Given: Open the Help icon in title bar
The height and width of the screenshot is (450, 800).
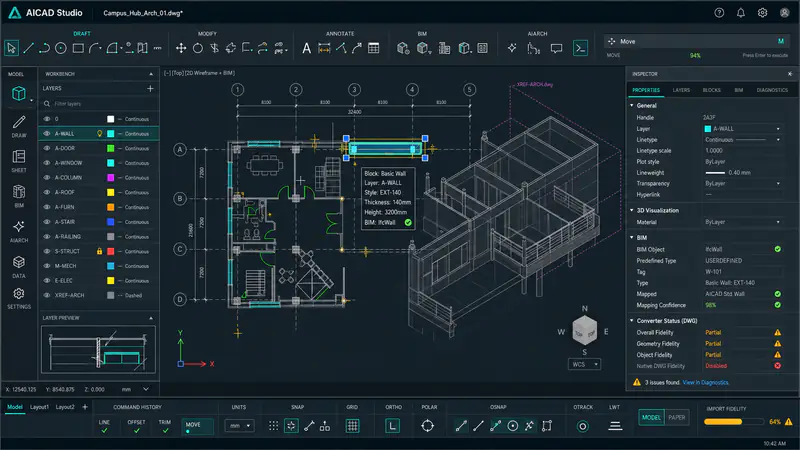Looking at the screenshot, I should (x=719, y=13).
